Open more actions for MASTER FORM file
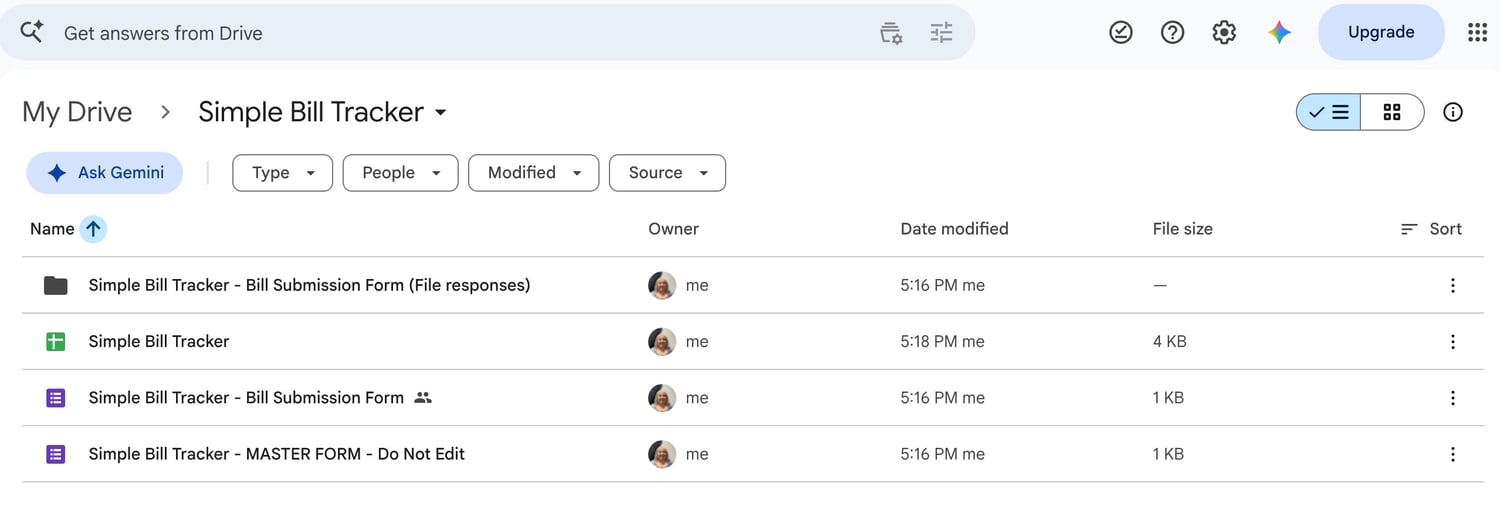Viewport: 1500px width, 527px height. pos(1452,454)
